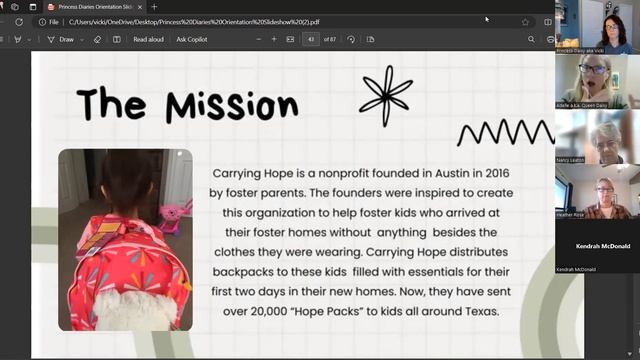
Task: Close the Princess Diaries Orientation tab
Action: (x=140, y=7)
